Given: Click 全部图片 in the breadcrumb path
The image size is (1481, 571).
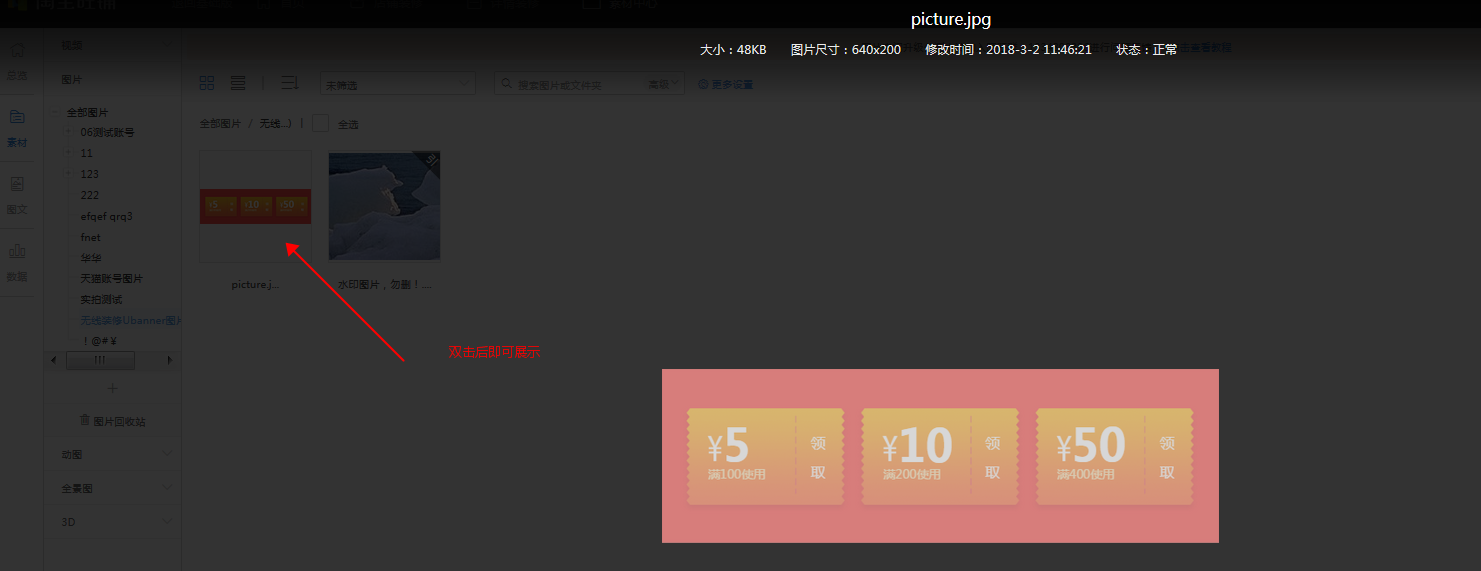Looking at the screenshot, I should coord(220,124).
